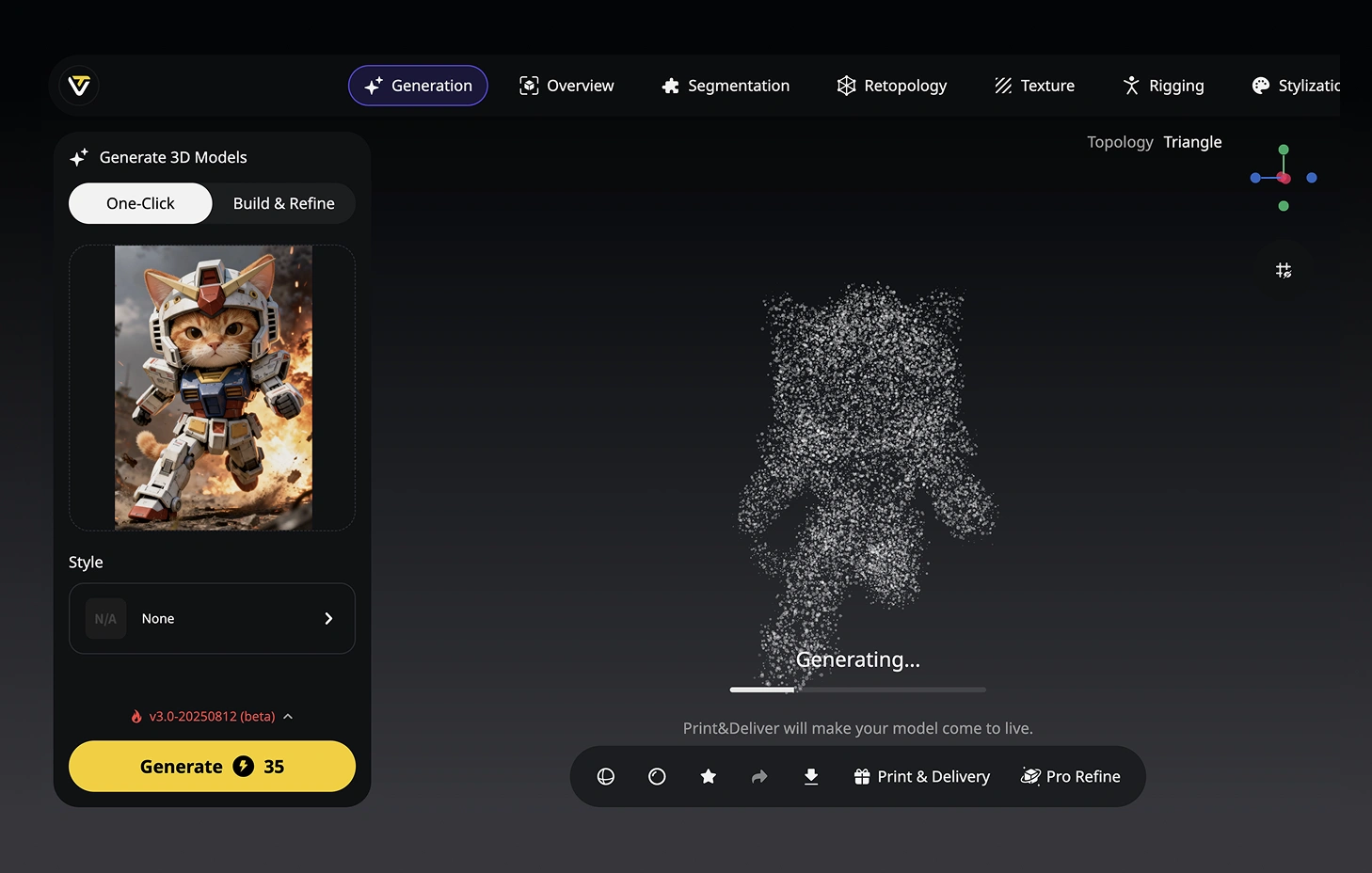Favorite the model with the star icon

coord(709,776)
